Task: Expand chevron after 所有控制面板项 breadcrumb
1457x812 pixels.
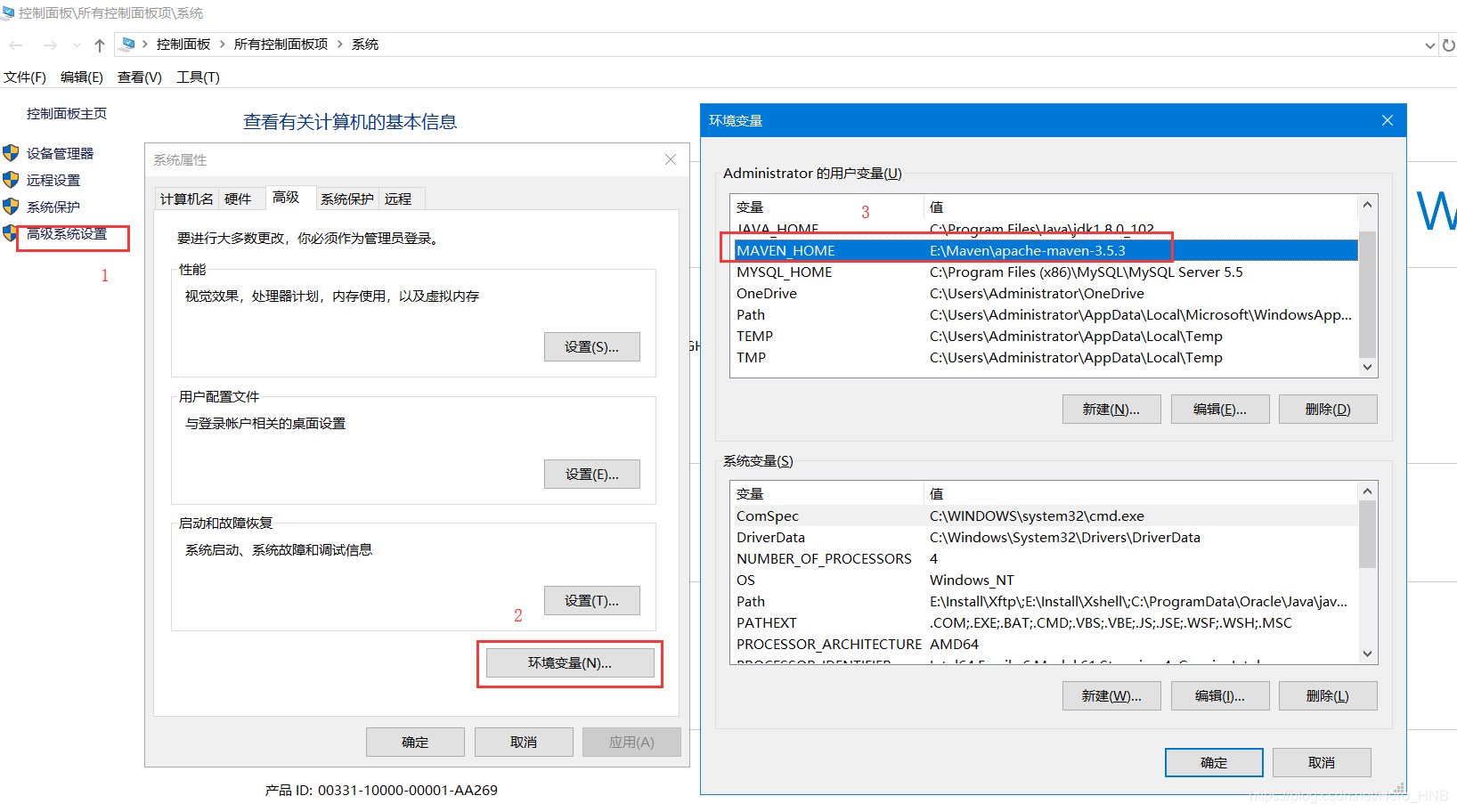Action: pyautogui.click(x=339, y=45)
